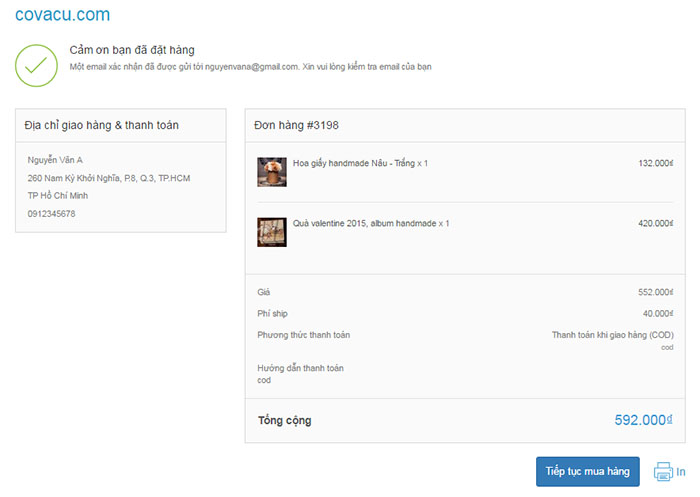
Task: Click the Cảm ơn bạn đã đặt hàng heading
Action: 132,50
